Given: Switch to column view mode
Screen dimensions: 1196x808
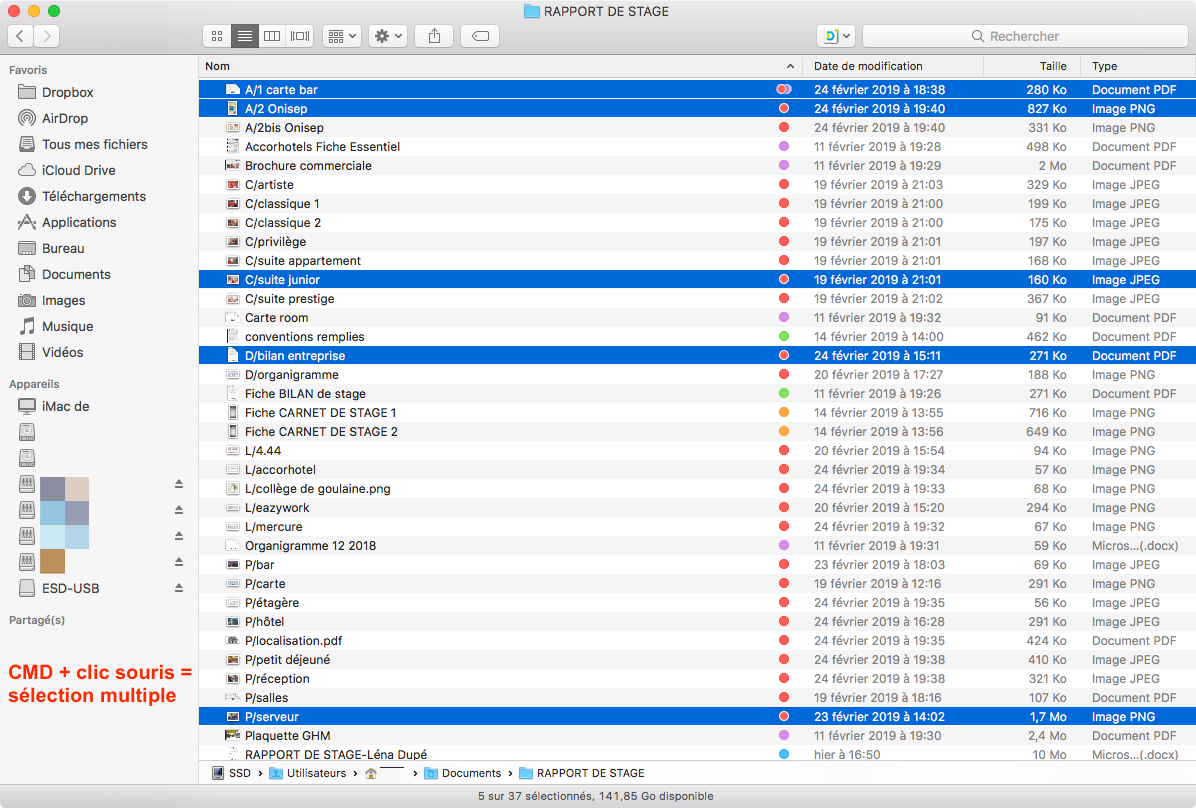Looking at the screenshot, I should coord(272,36).
